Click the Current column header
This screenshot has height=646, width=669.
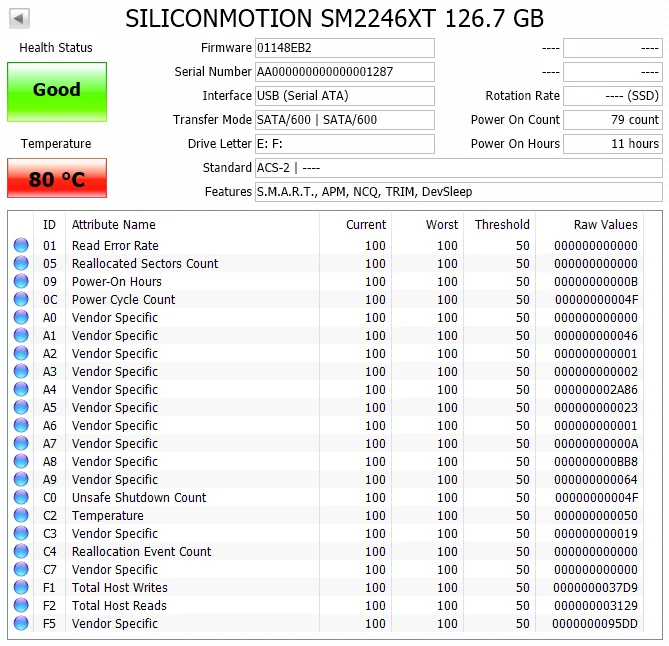(x=366, y=224)
